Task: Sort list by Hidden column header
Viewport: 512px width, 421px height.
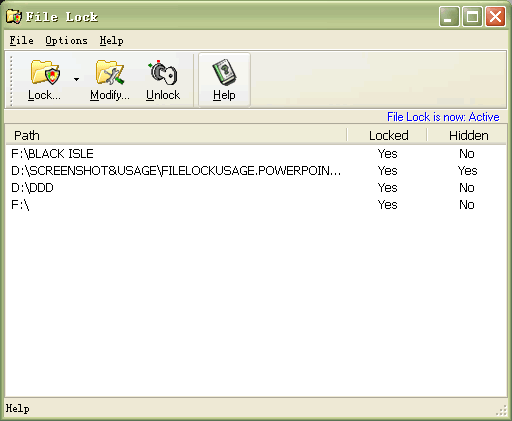Action: click(467, 135)
